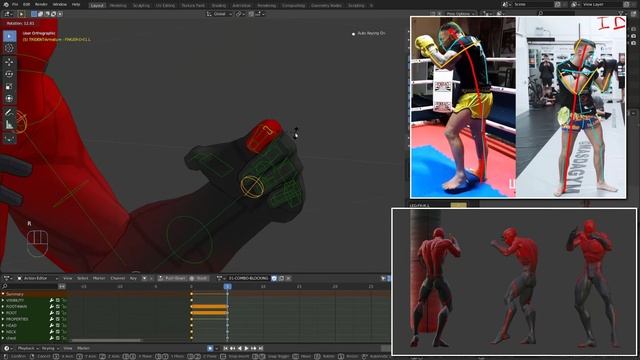This screenshot has width=640, height=360.
Task: Toggle fake user shield for action
Action: [x=274, y=278]
